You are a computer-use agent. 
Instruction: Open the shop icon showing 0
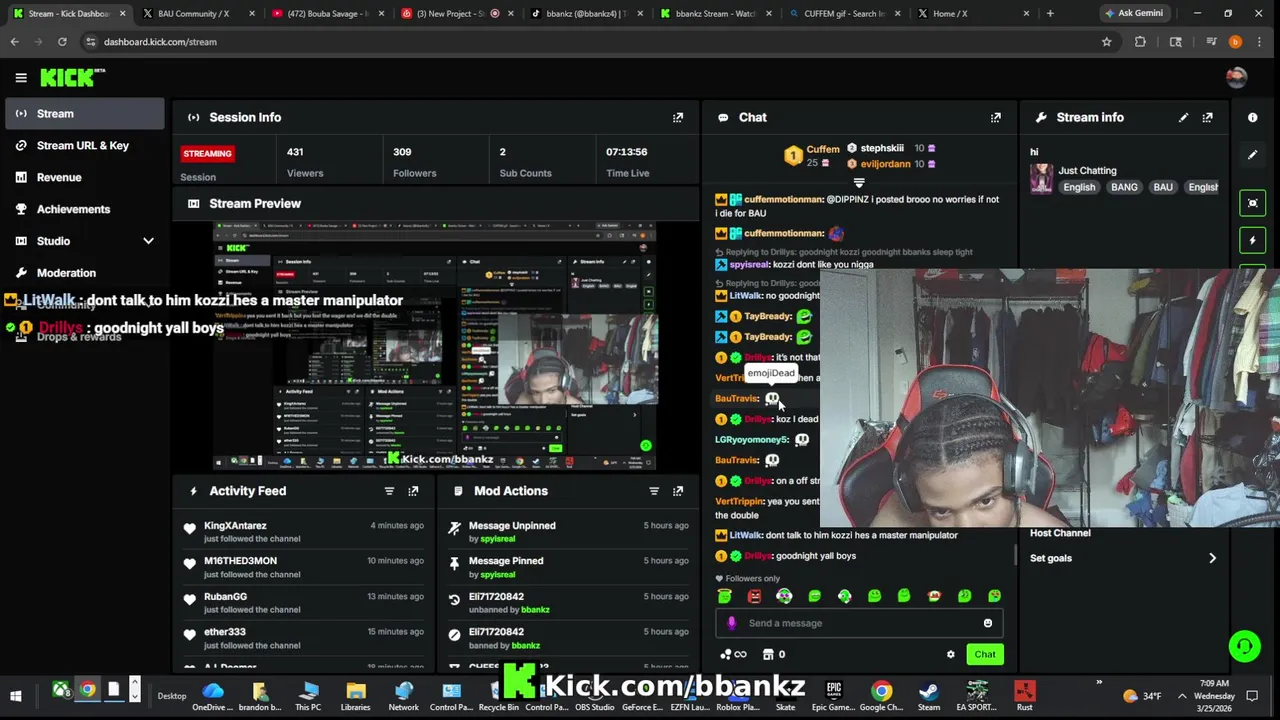pos(773,654)
